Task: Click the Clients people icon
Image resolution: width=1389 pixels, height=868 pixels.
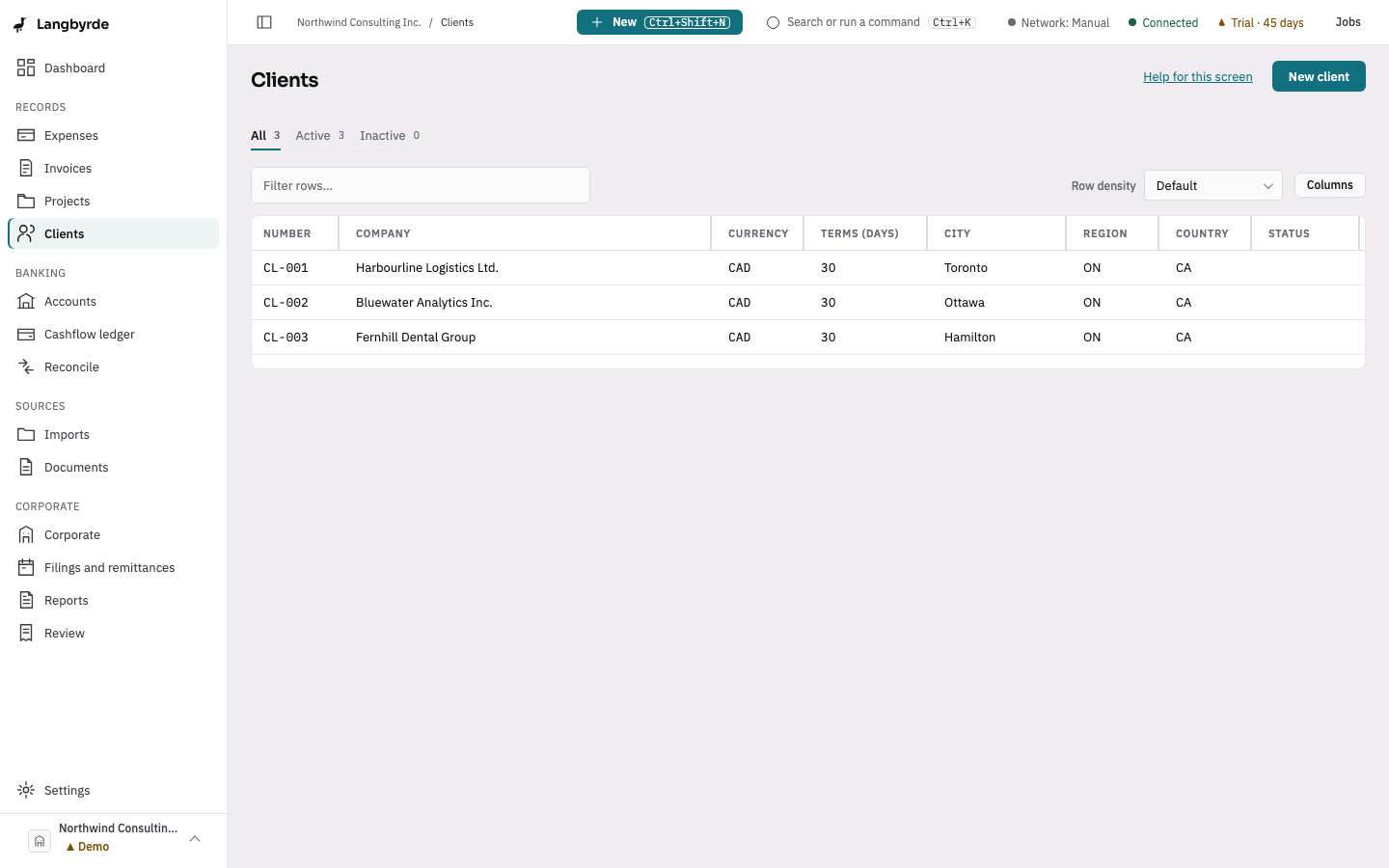Action: point(26,233)
